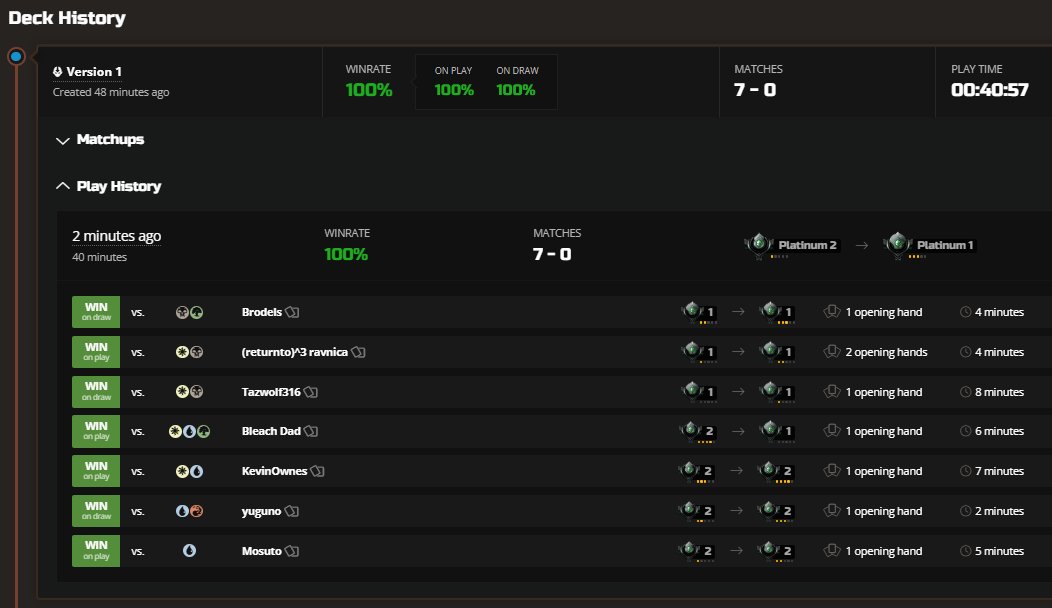The width and height of the screenshot is (1052, 608).
Task: Collapse the Play History section chevron
Action: click(x=62, y=186)
